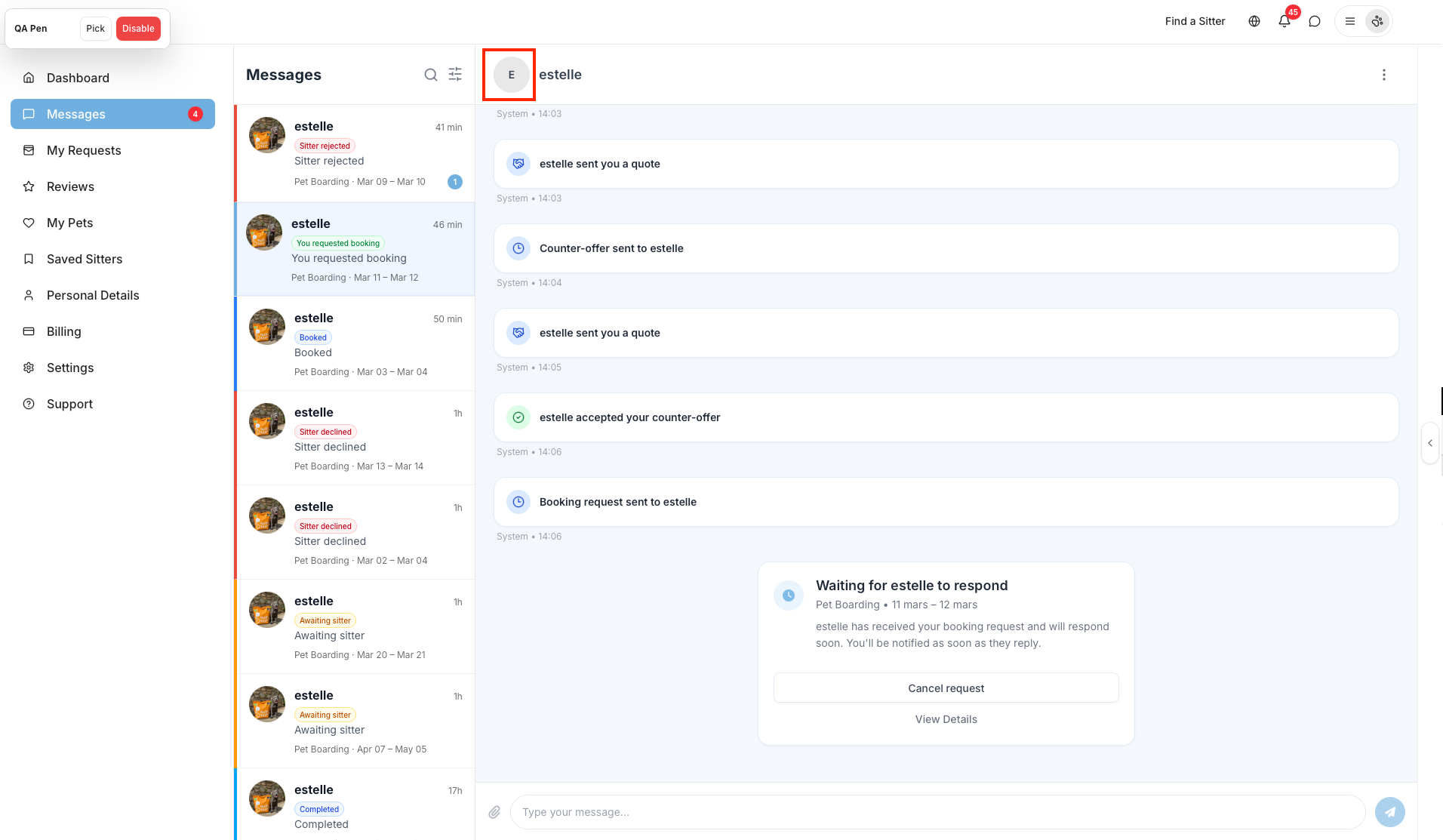
Task: Click the View Details link
Action: [x=946, y=719]
